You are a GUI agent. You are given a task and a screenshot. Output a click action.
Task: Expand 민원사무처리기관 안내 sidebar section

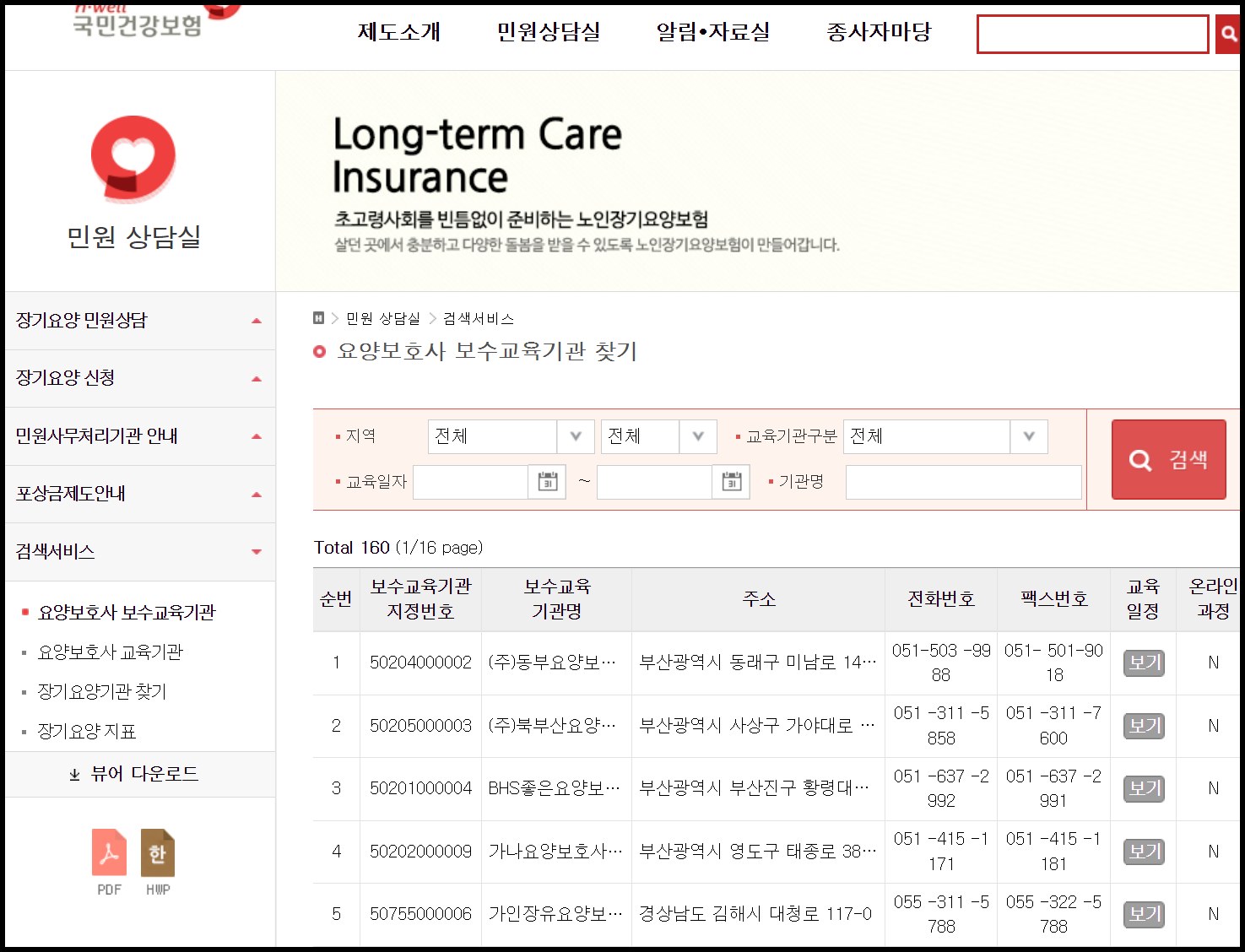tap(139, 436)
